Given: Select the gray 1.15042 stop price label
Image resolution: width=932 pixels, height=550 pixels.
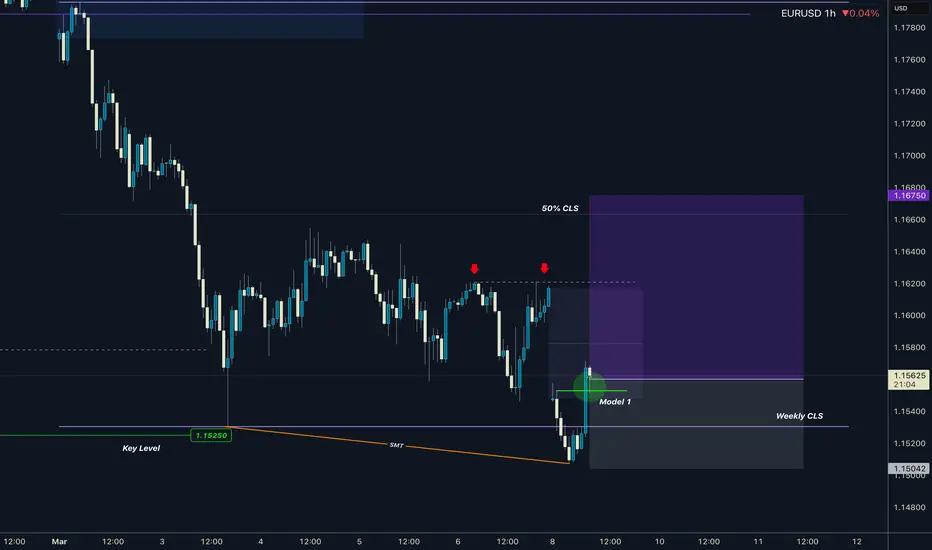Looking at the screenshot, I should coord(909,469).
